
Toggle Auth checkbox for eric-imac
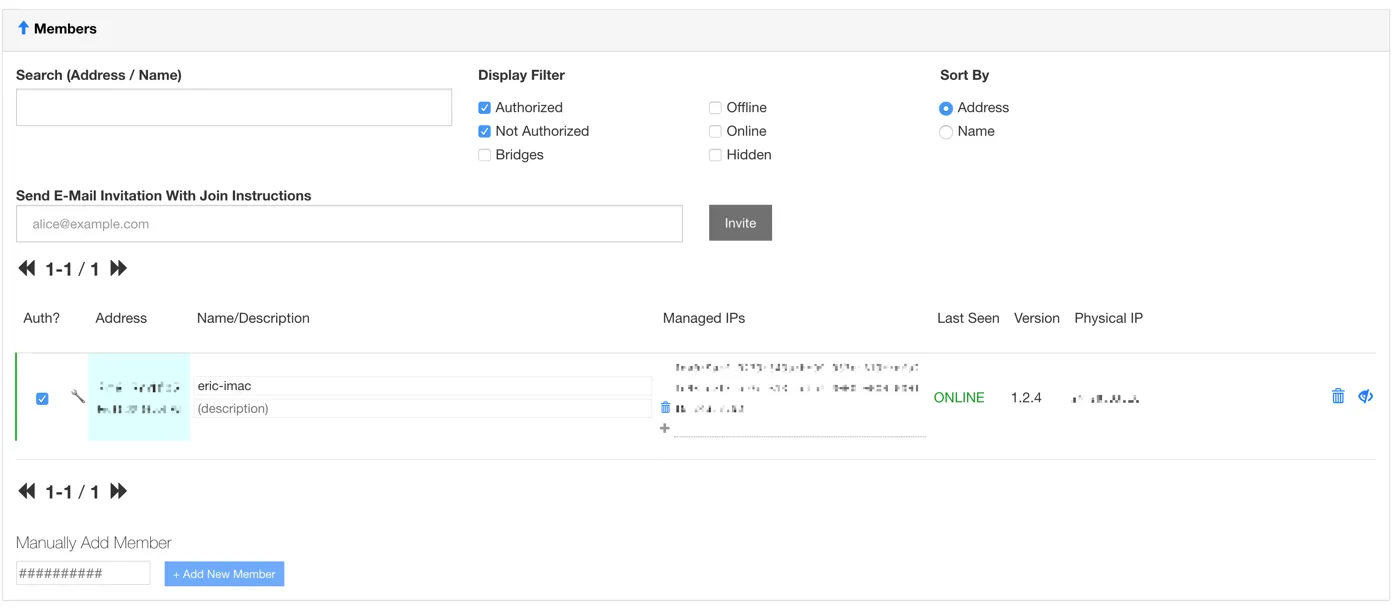pos(42,398)
